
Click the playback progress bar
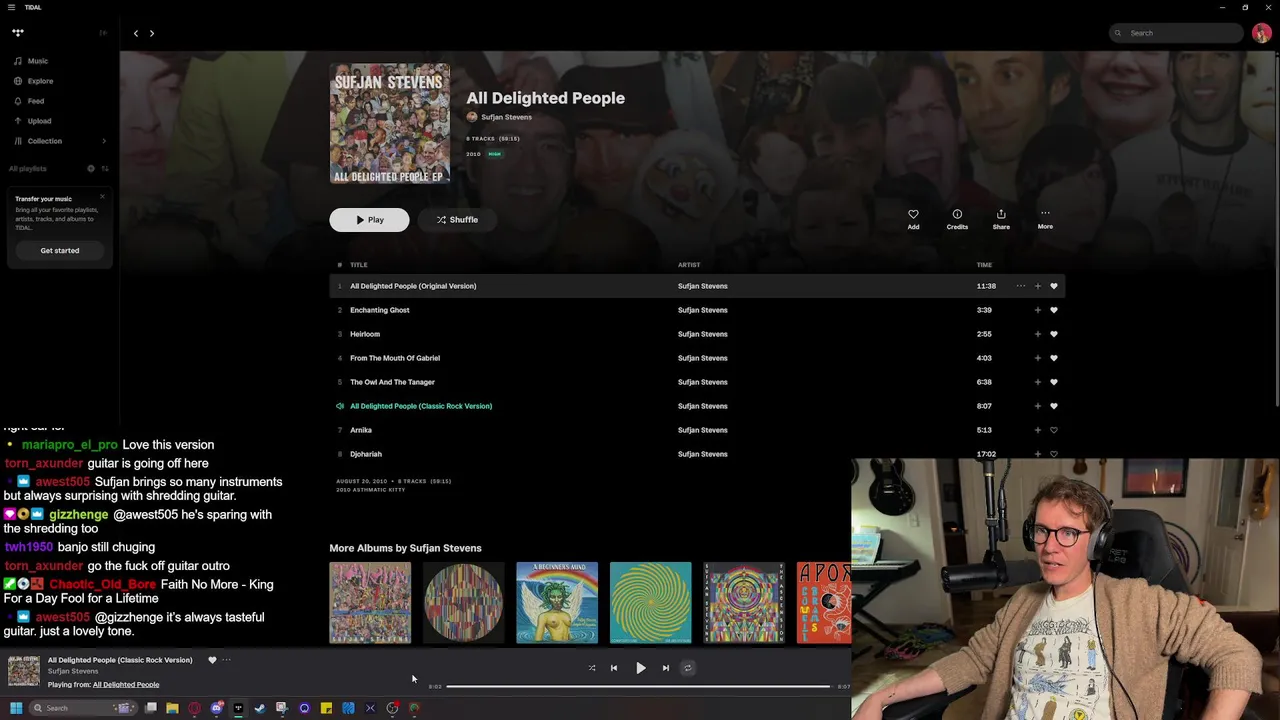tap(638, 687)
